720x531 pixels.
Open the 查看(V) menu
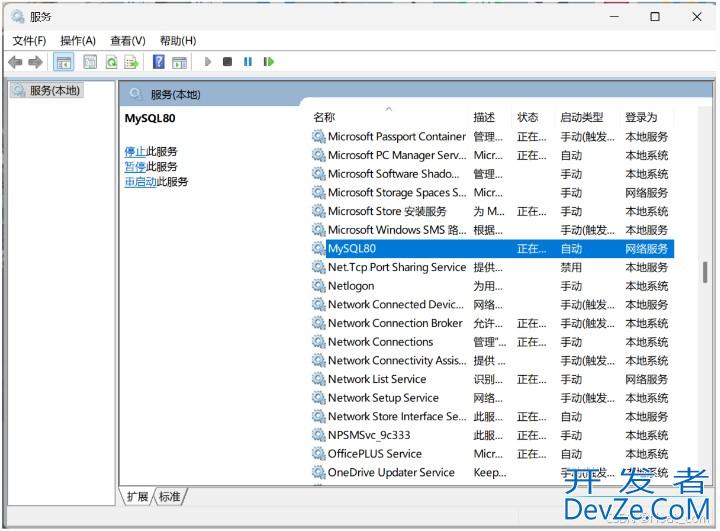tap(127, 40)
